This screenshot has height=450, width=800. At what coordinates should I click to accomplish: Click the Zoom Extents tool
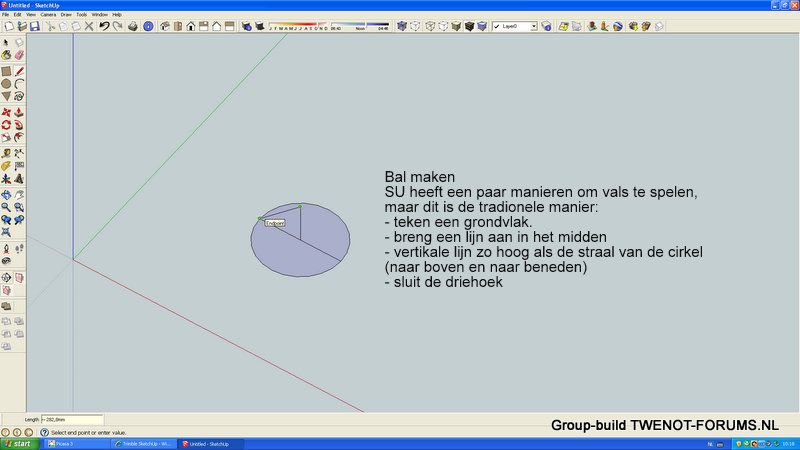6,232
